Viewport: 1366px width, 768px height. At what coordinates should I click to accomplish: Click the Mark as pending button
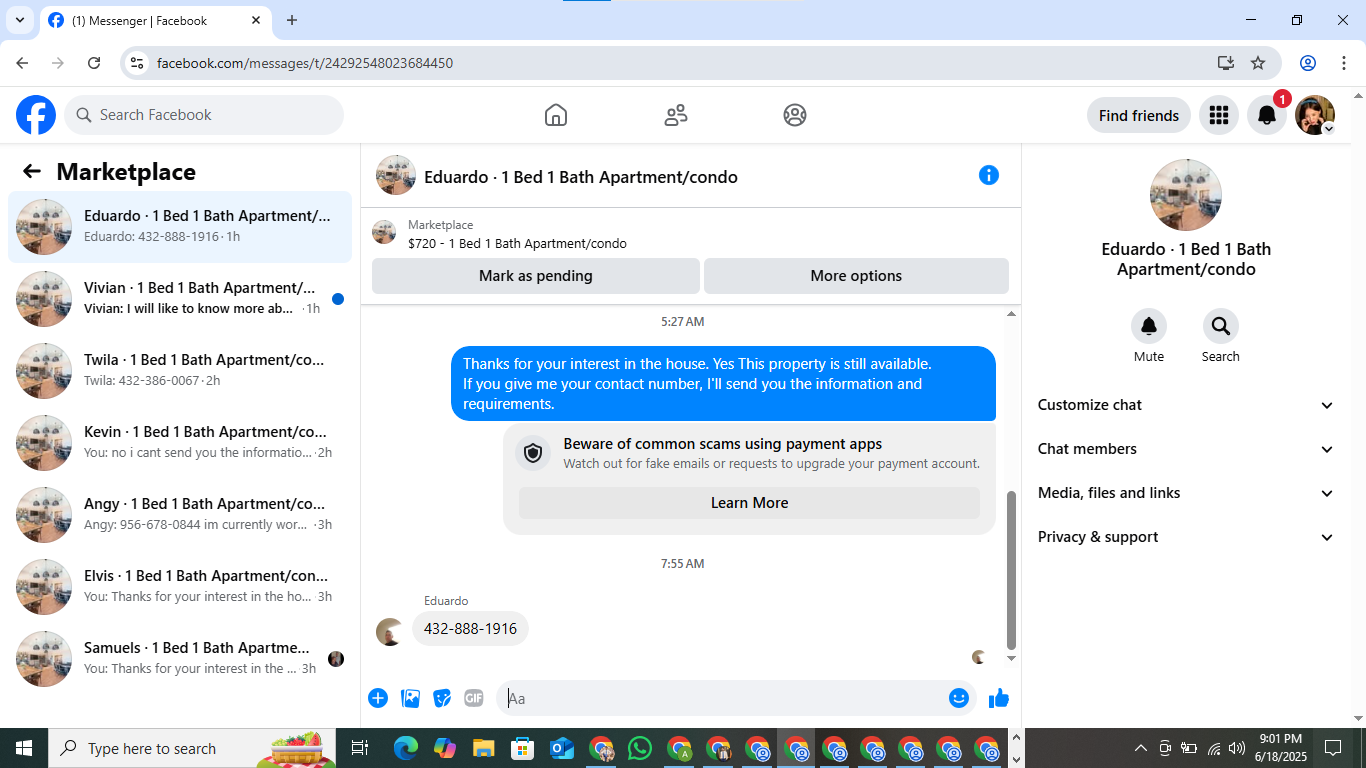[536, 276]
